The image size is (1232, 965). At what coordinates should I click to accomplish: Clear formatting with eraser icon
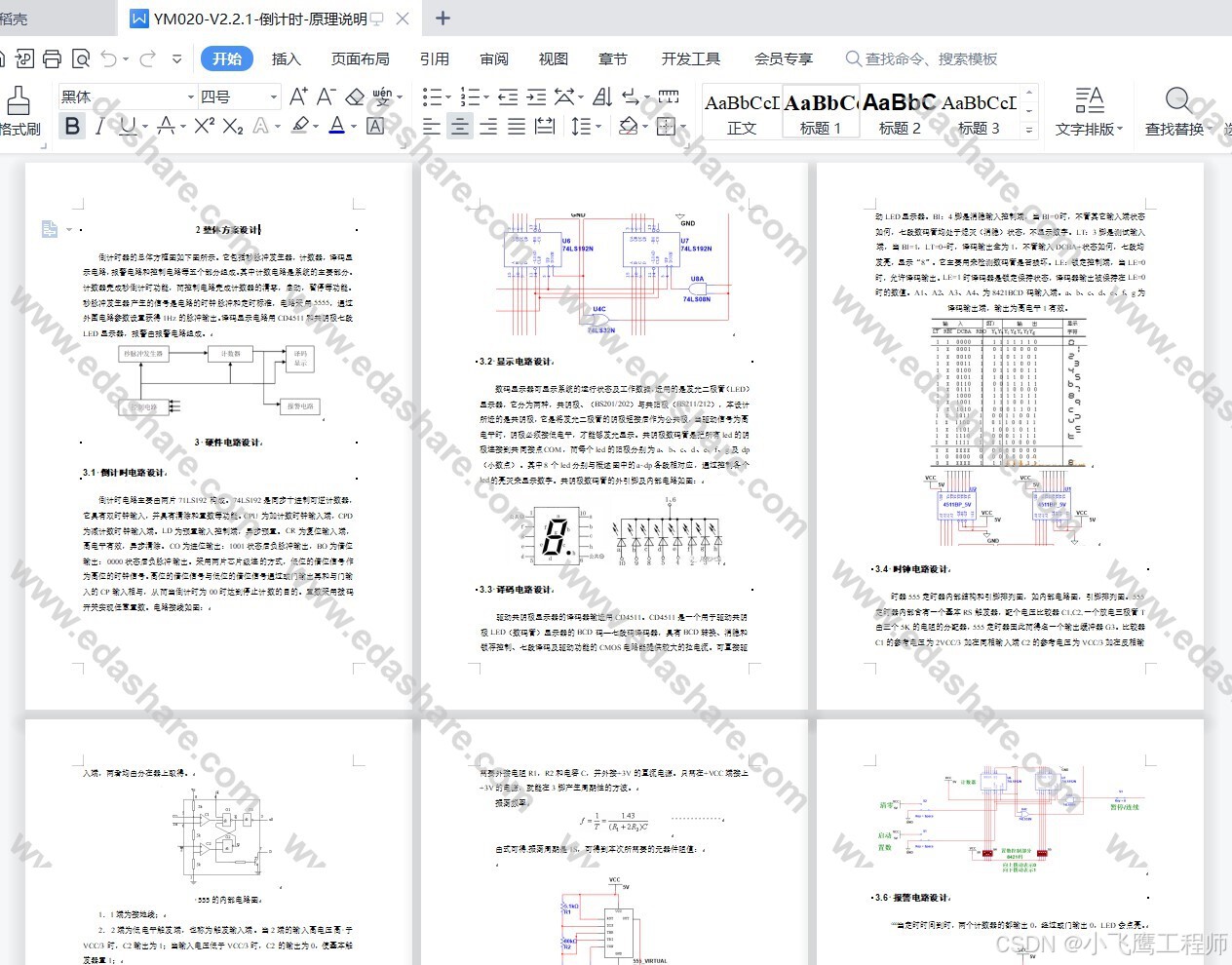coord(355,96)
